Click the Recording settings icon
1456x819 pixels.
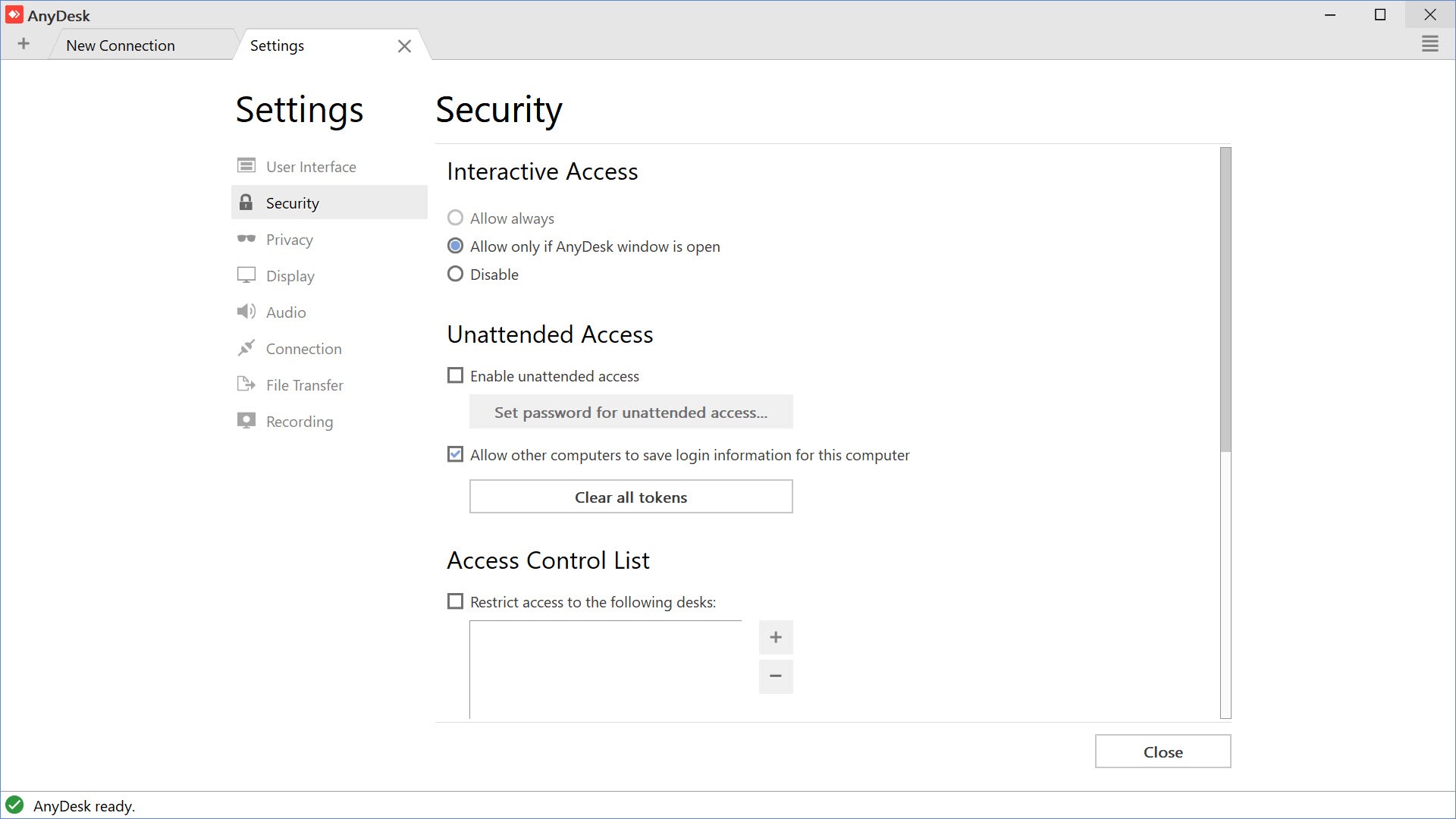click(246, 421)
